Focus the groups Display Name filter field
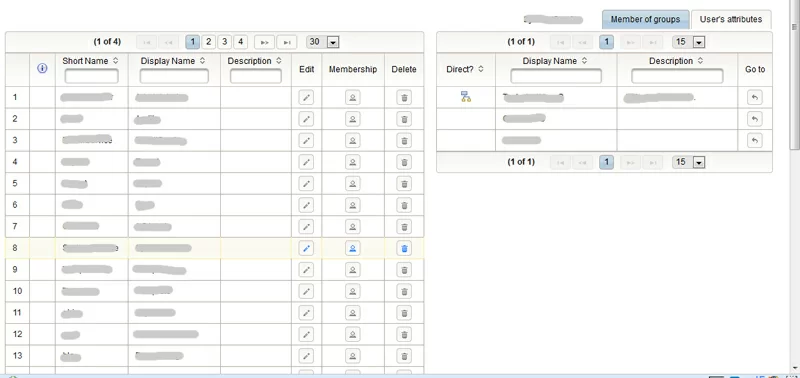800x378 pixels. [556, 76]
